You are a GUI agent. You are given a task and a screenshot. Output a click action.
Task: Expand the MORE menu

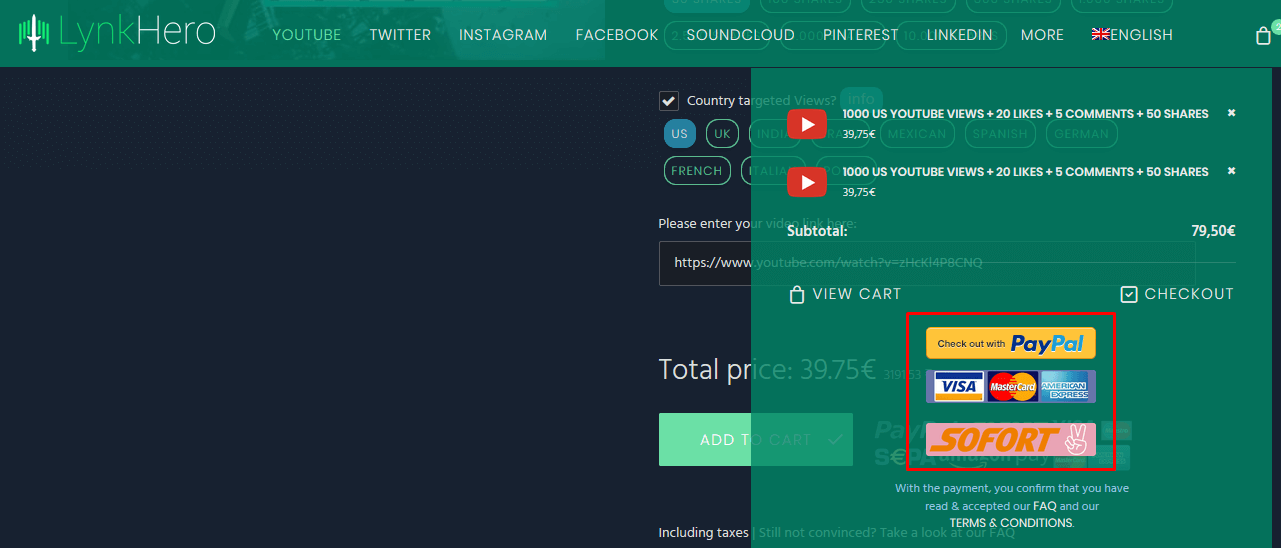point(1042,35)
